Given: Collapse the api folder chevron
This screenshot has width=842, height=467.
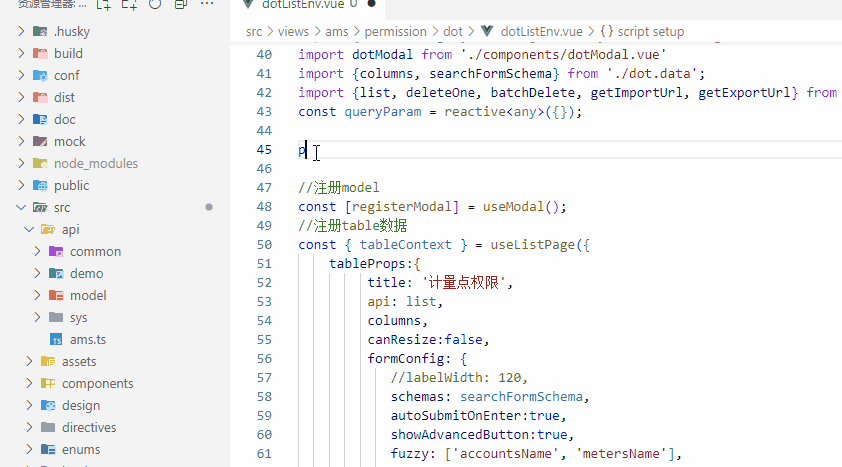Looking at the screenshot, I should [29, 229].
